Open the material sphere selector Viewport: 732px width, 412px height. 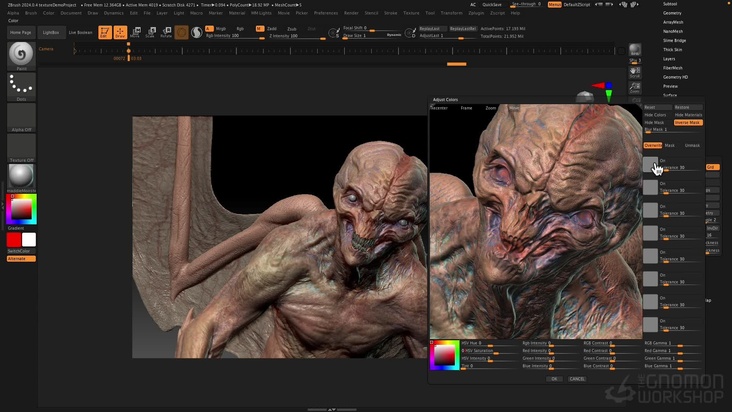pyautogui.click(x=21, y=177)
